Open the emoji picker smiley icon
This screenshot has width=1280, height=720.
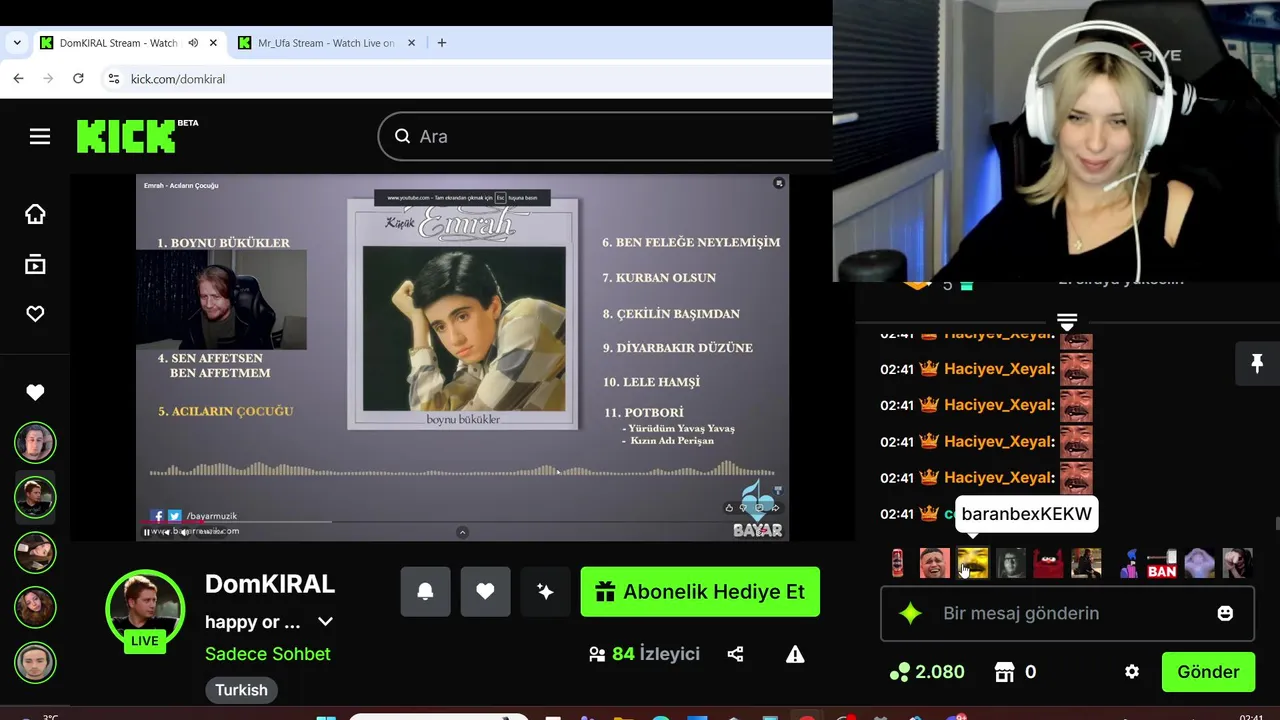point(1225,613)
